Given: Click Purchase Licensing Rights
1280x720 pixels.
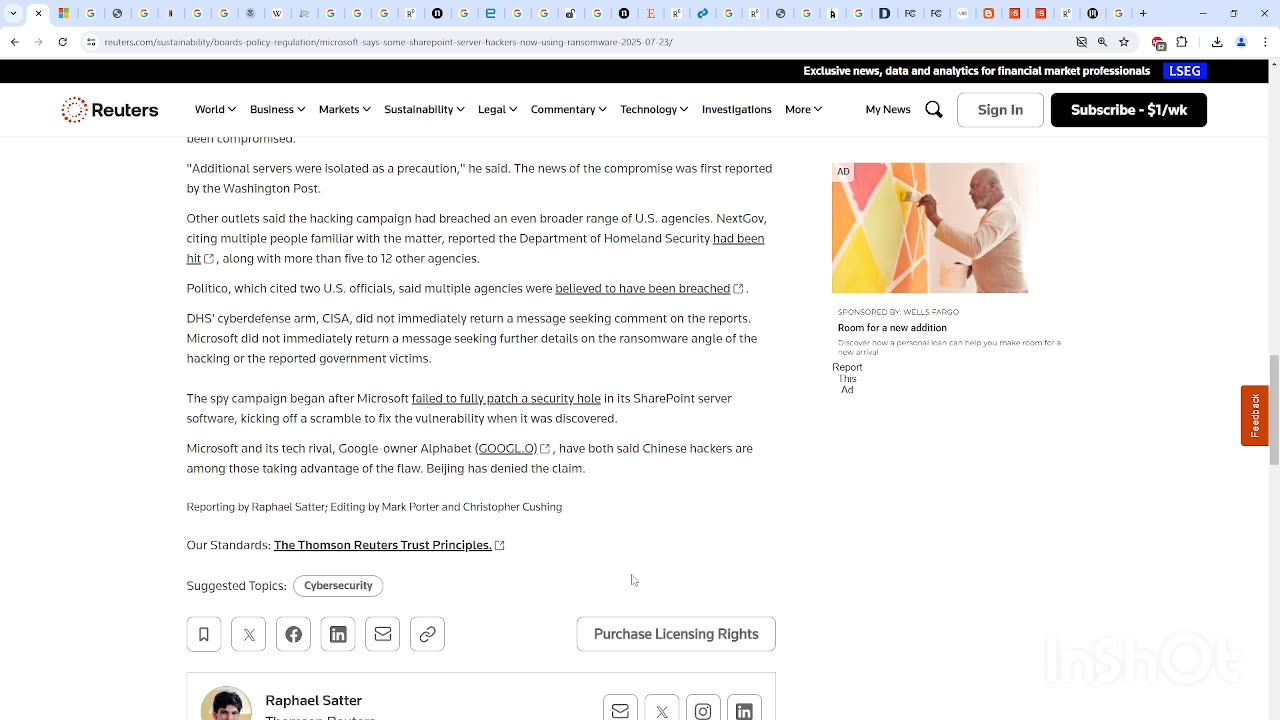Looking at the screenshot, I should click(676, 634).
